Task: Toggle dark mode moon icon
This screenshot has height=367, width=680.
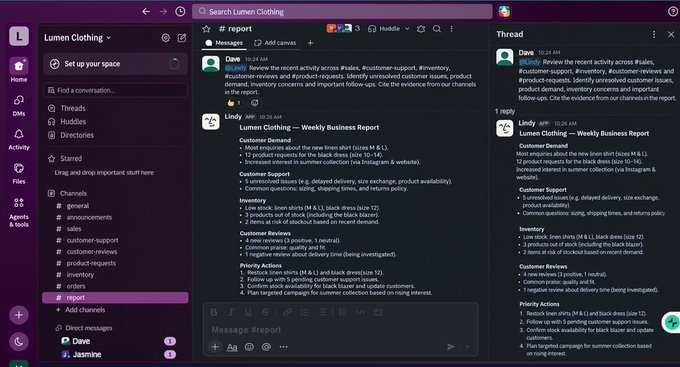Action: pyautogui.click(x=19, y=341)
